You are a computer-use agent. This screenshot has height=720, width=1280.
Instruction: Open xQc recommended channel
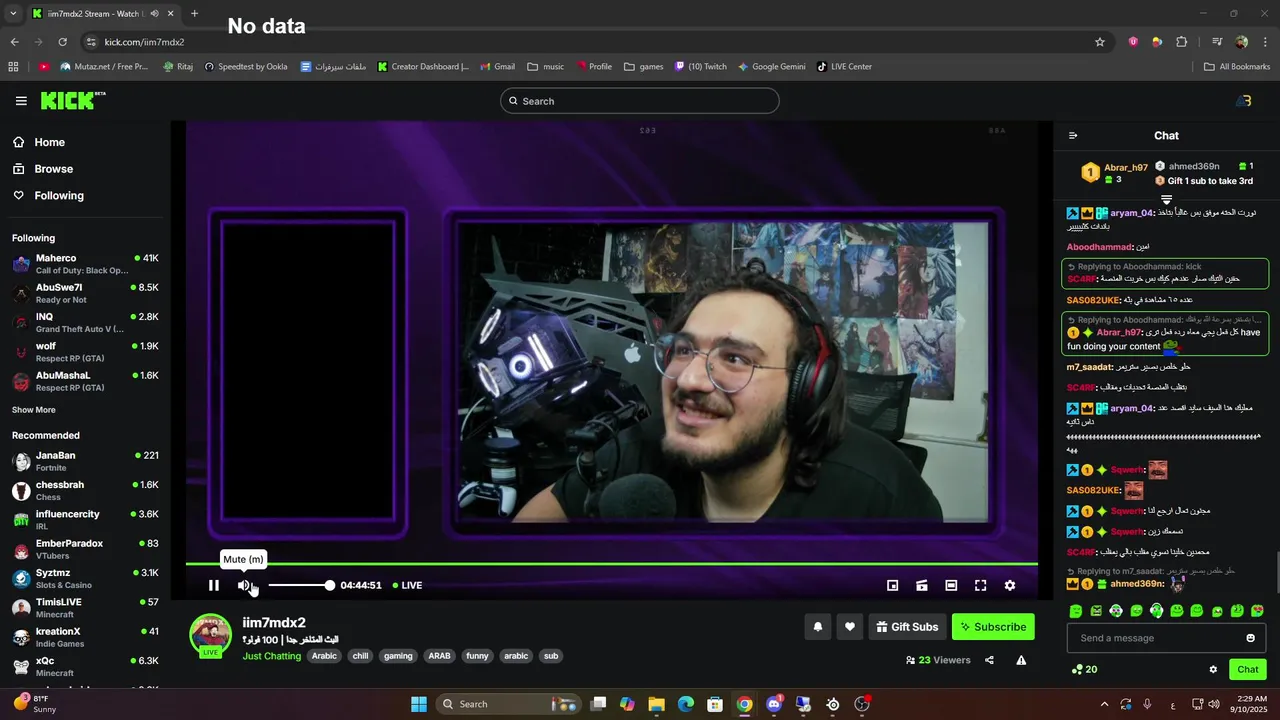(85, 666)
